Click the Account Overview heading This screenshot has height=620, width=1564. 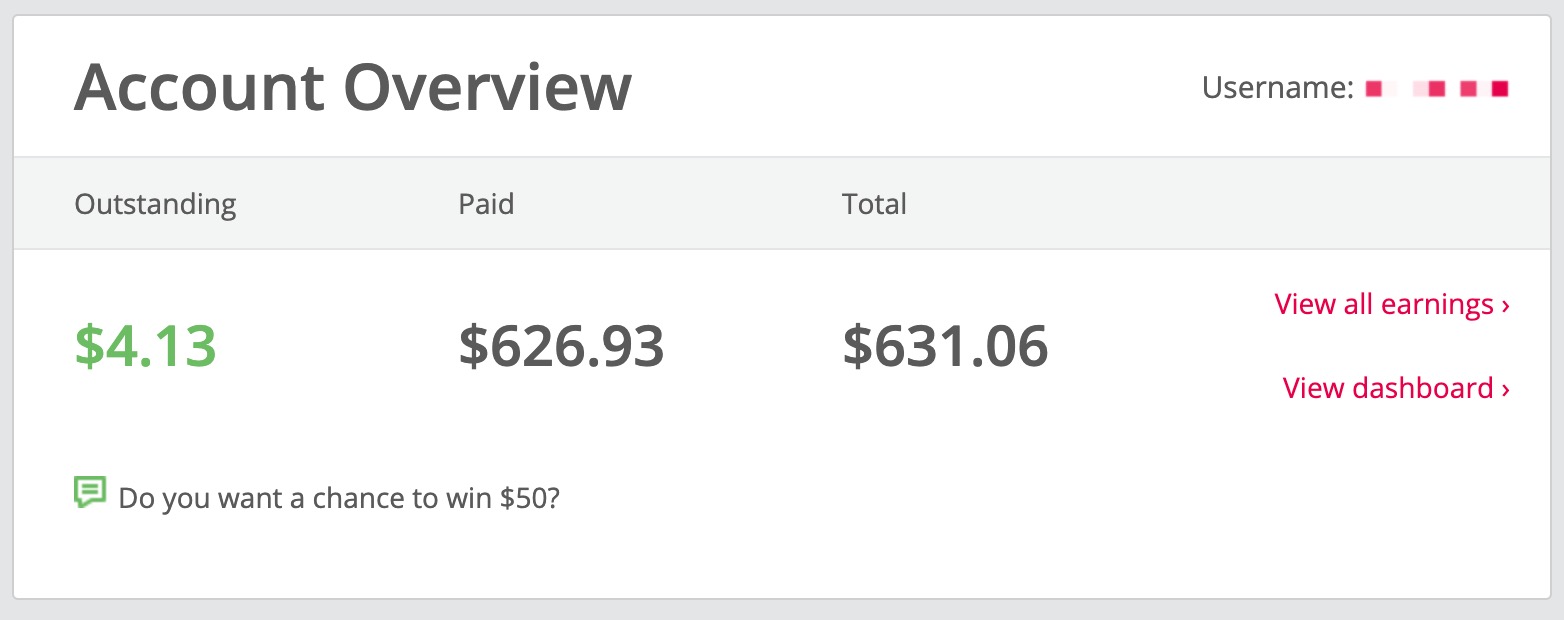352,88
